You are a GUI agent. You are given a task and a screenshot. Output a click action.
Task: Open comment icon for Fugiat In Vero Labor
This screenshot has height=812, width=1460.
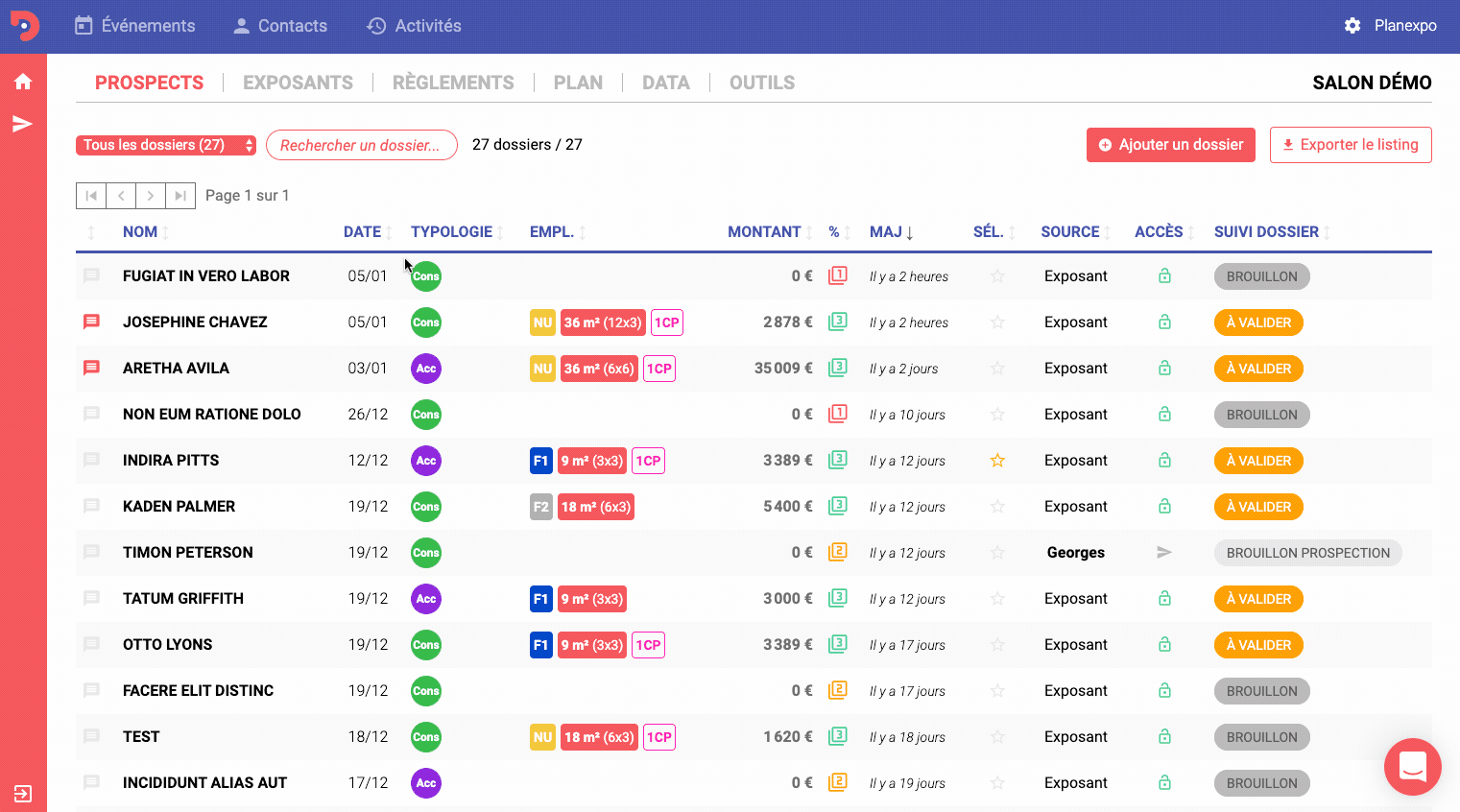[x=91, y=276]
